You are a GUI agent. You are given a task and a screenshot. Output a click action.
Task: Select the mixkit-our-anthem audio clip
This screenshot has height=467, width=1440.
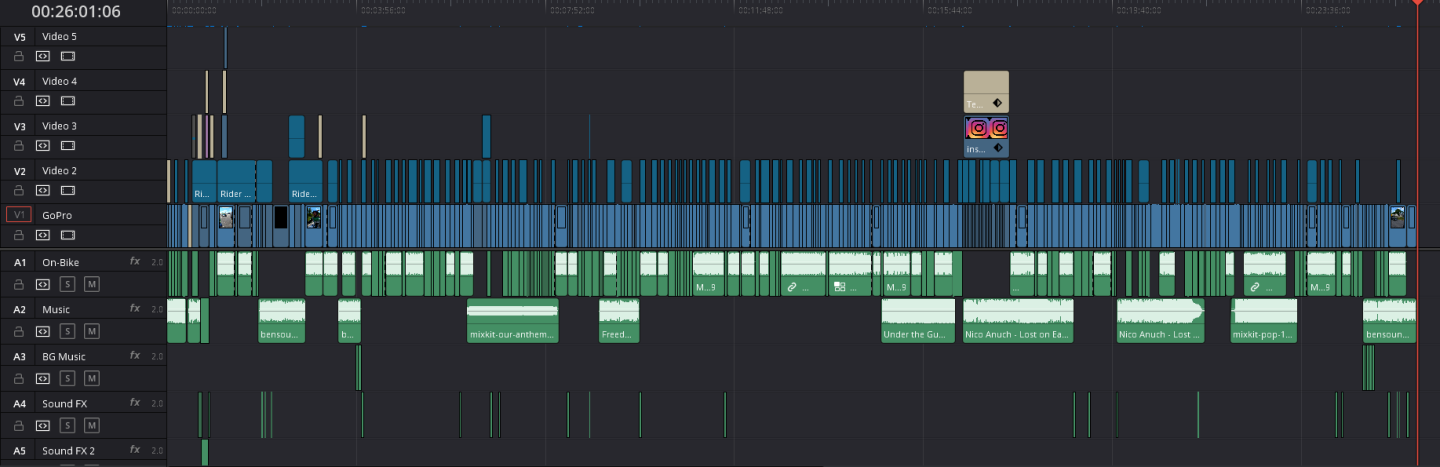tap(512, 321)
